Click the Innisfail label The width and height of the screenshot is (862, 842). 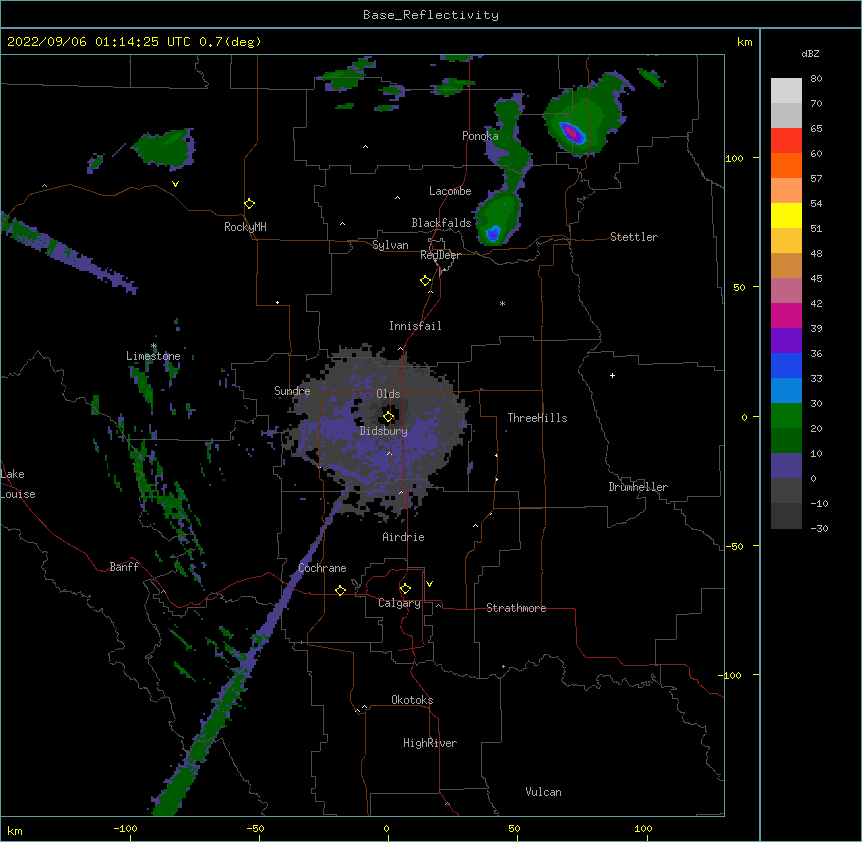(x=415, y=326)
